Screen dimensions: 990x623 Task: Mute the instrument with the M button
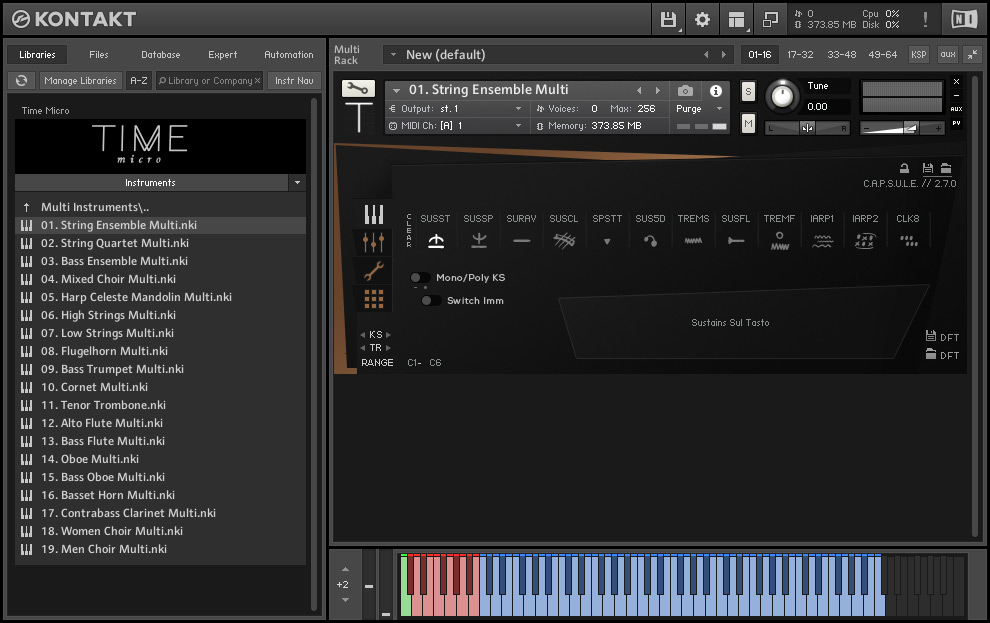748,123
